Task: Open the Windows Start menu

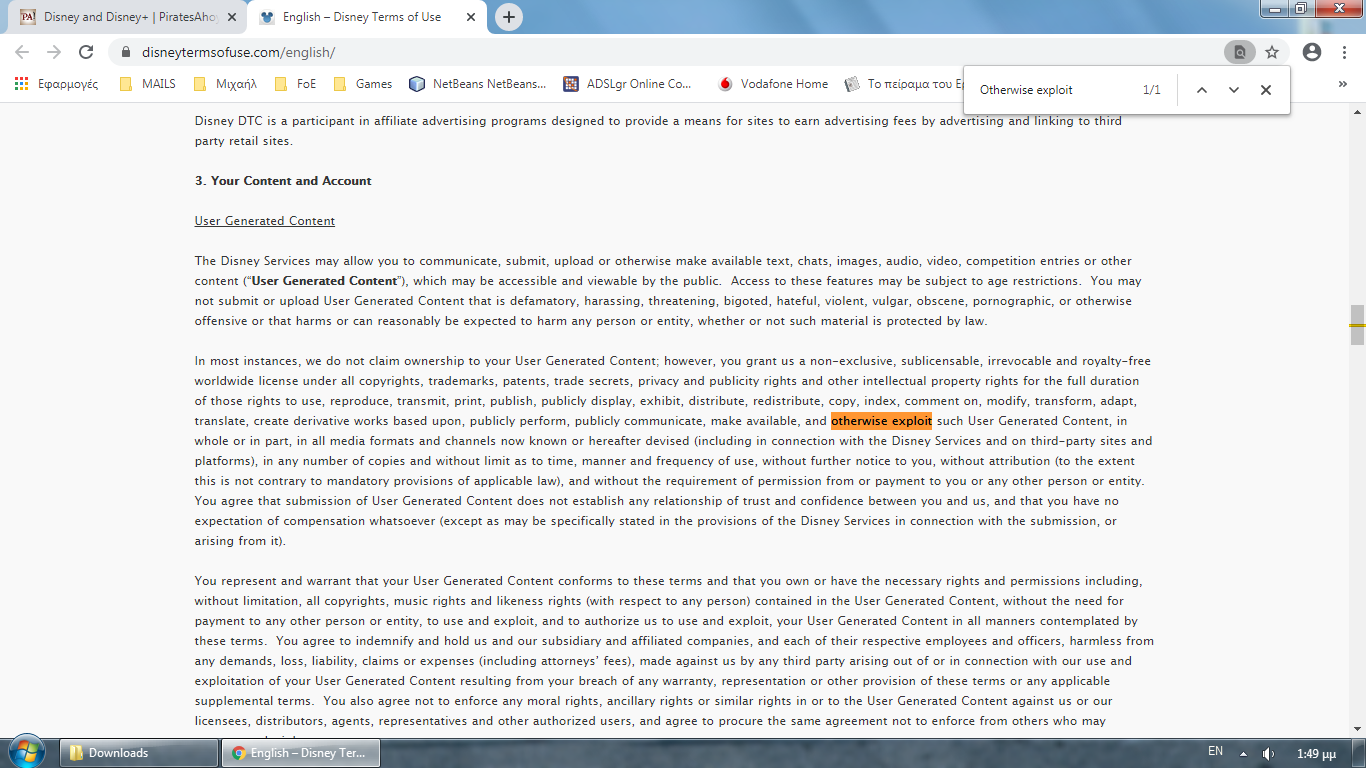Action: pyautogui.click(x=26, y=752)
